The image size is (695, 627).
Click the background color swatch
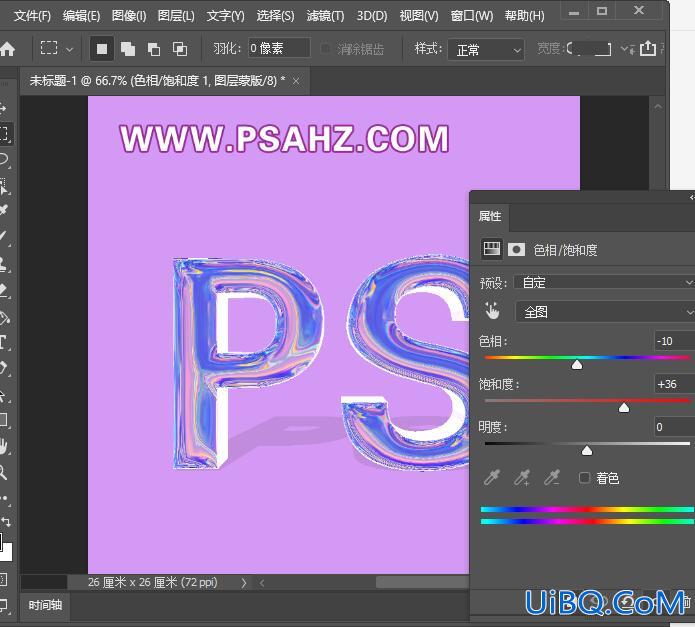coord(8,553)
